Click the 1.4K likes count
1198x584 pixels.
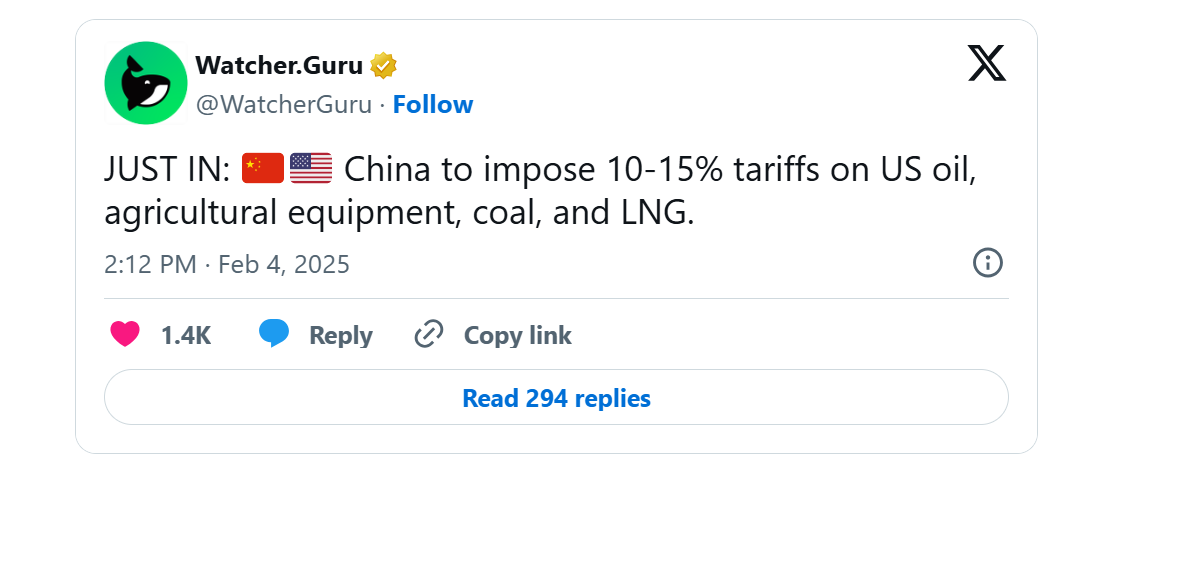pyautogui.click(x=186, y=336)
